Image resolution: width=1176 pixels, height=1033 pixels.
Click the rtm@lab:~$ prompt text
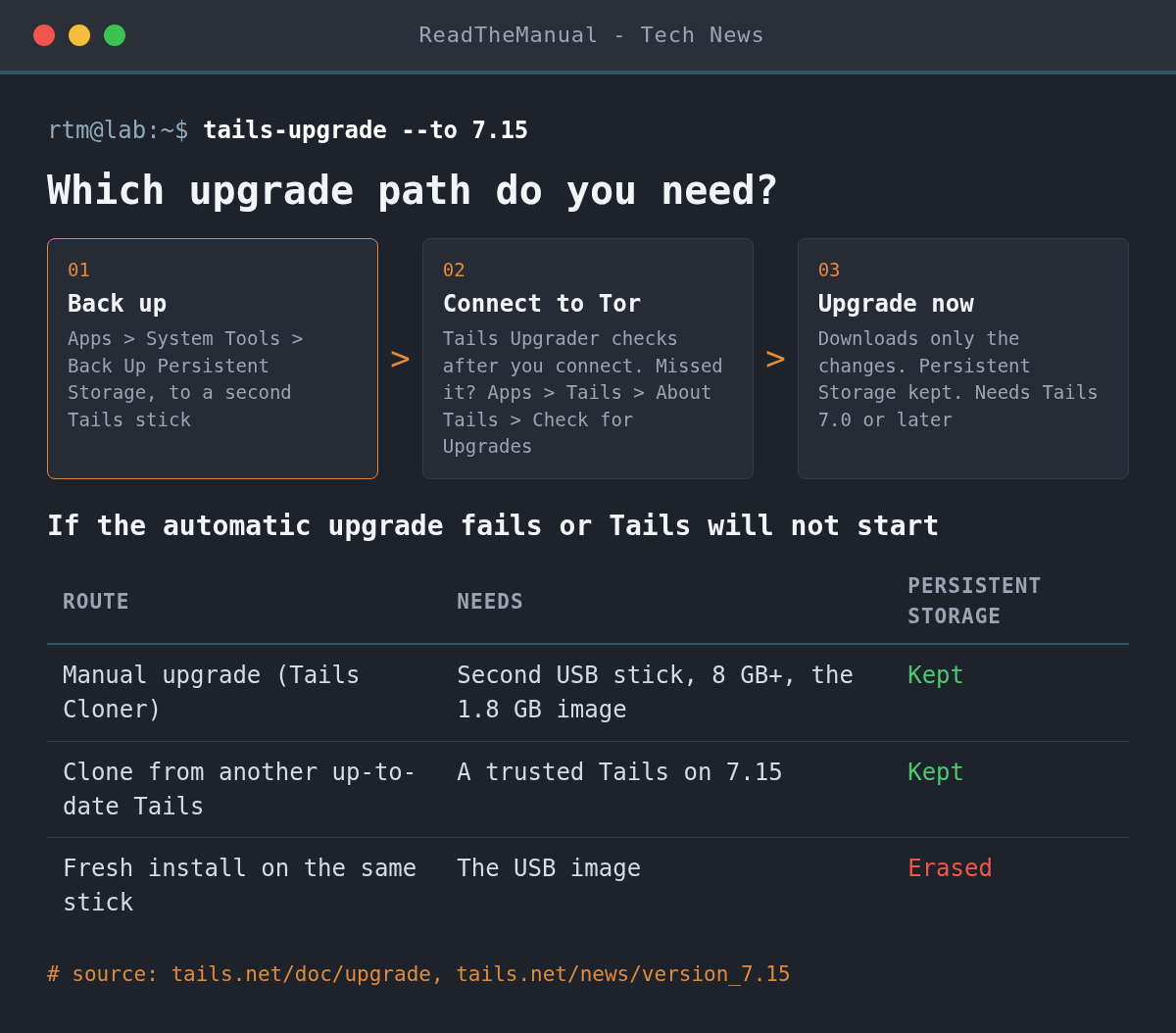point(118,130)
